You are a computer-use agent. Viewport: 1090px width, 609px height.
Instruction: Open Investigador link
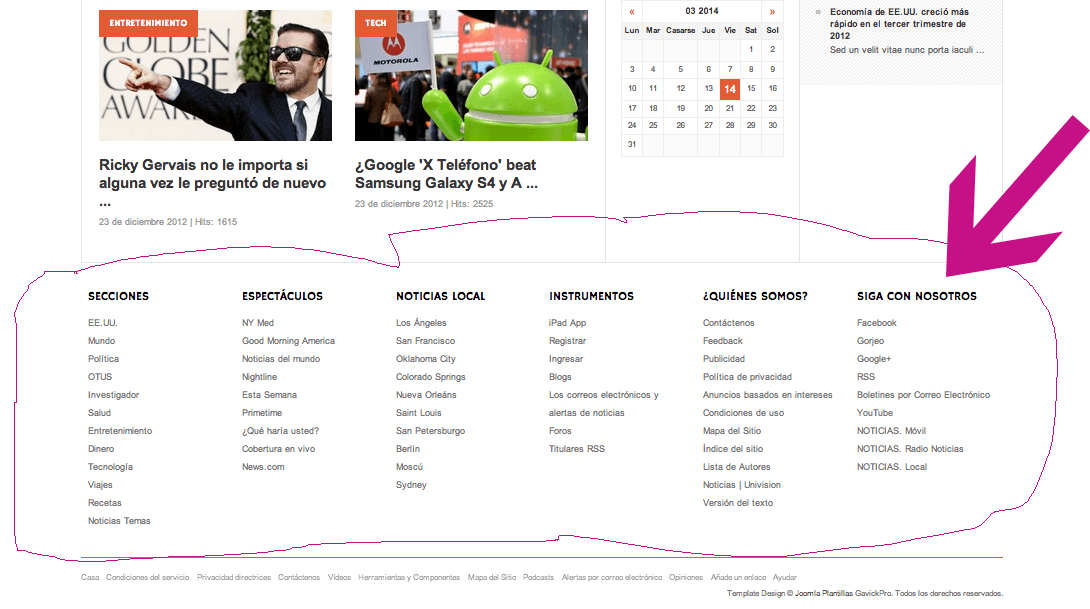(x=113, y=395)
